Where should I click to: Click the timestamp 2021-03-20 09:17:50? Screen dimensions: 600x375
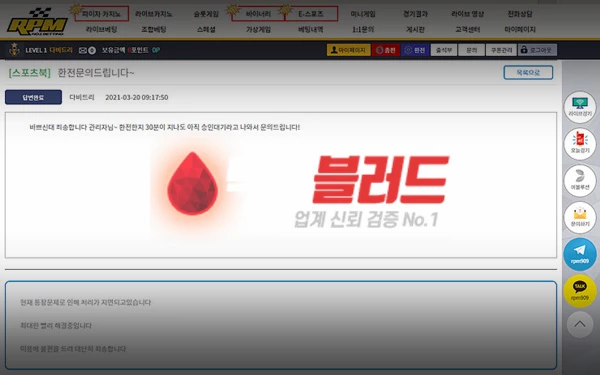[x=137, y=97]
